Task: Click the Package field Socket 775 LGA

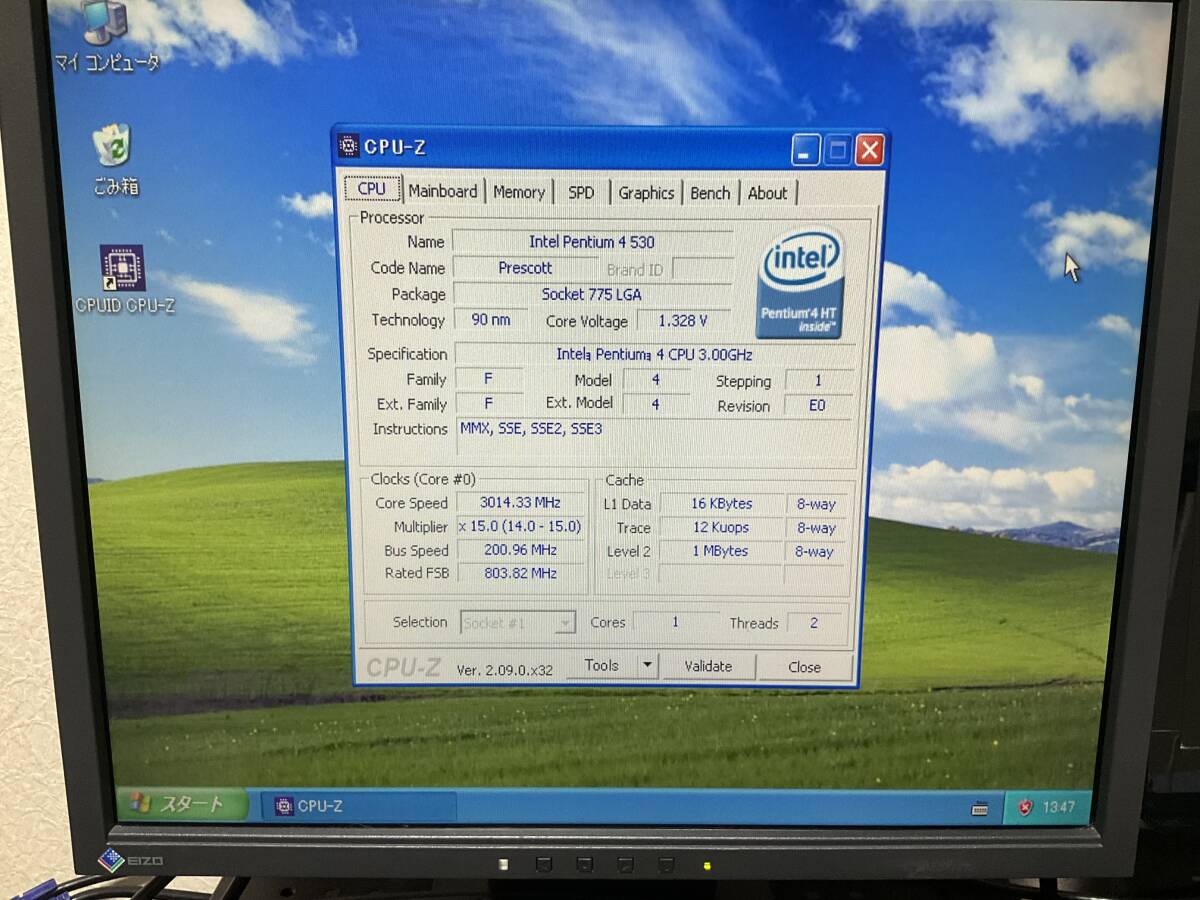Action: (x=592, y=294)
